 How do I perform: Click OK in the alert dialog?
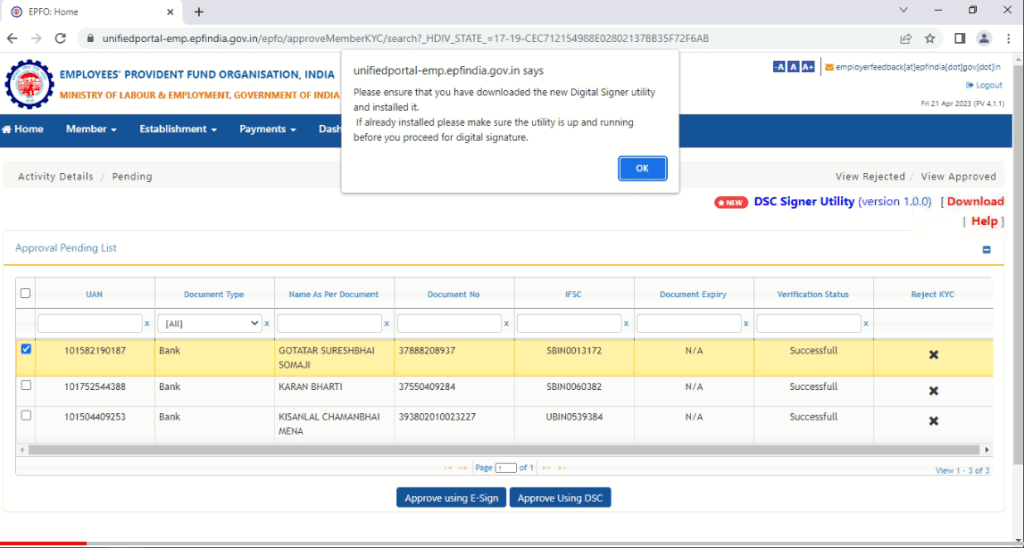pyautogui.click(x=642, y=169)
